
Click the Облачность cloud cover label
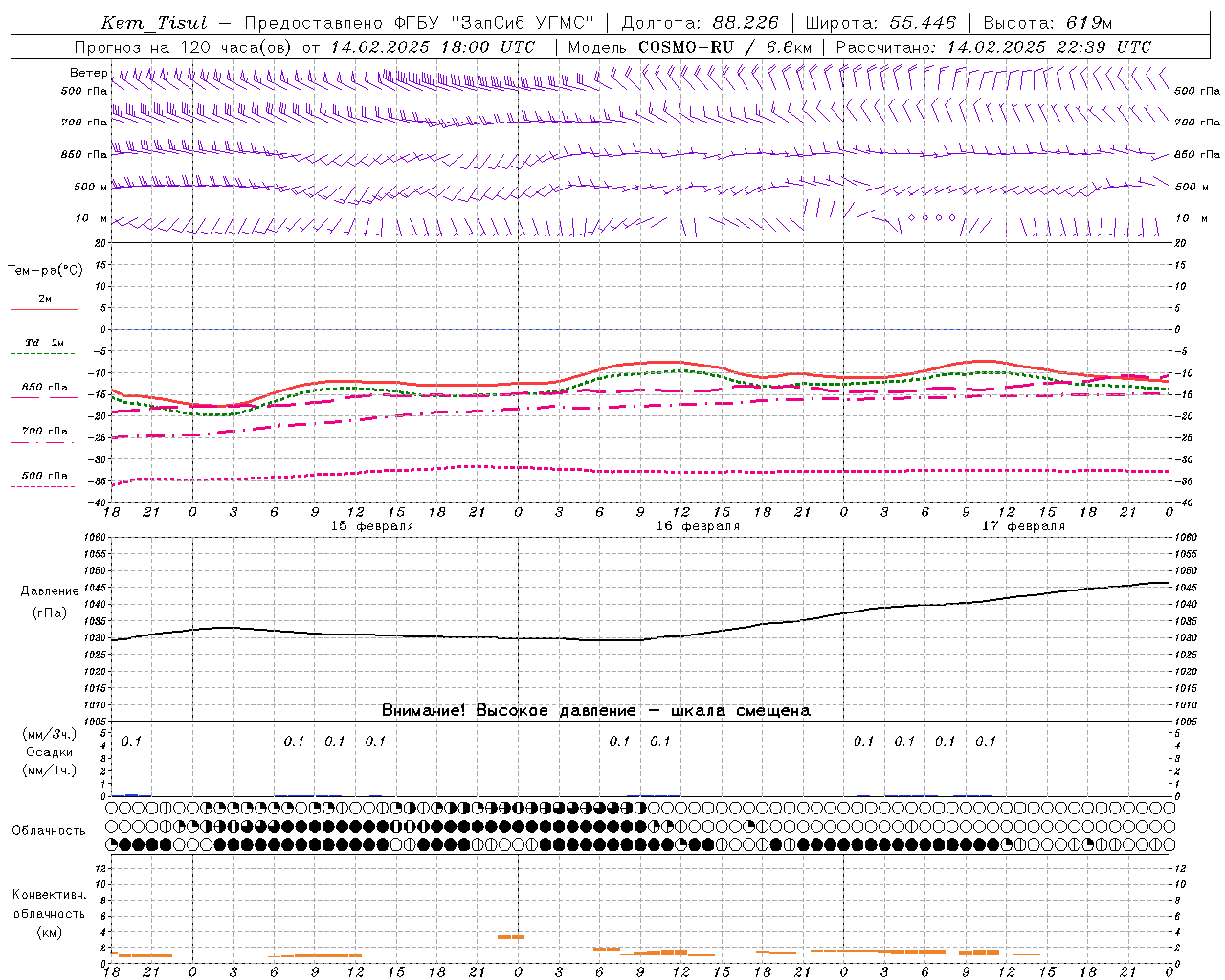pyautogui.click(x=49, y=831)
